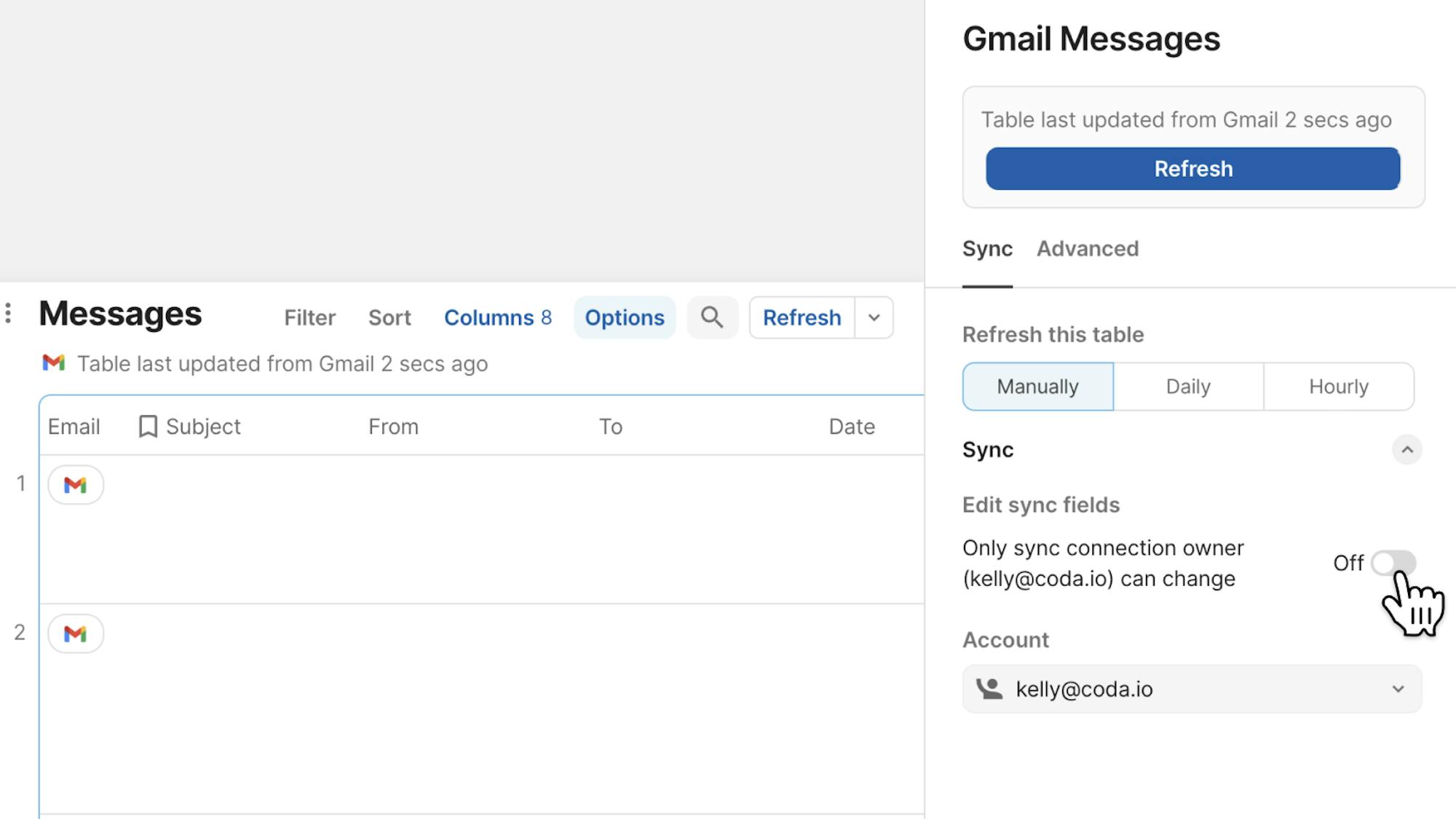
Task: Click the Filter option in table toolbar
Action: pos(309,317)
